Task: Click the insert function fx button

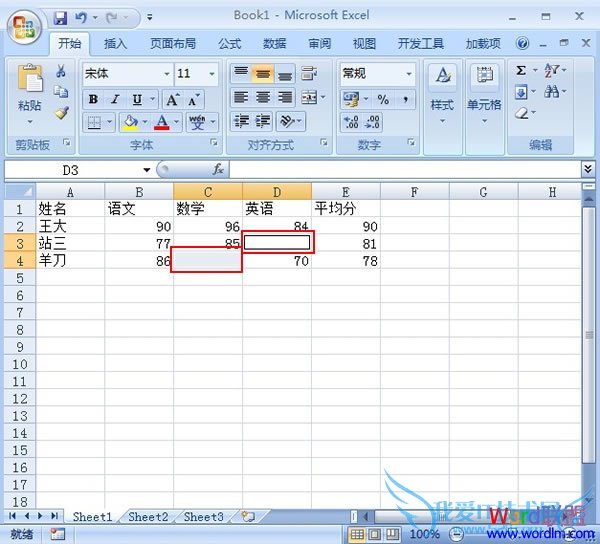Action: pyautogui.click(x=218, y=169)
